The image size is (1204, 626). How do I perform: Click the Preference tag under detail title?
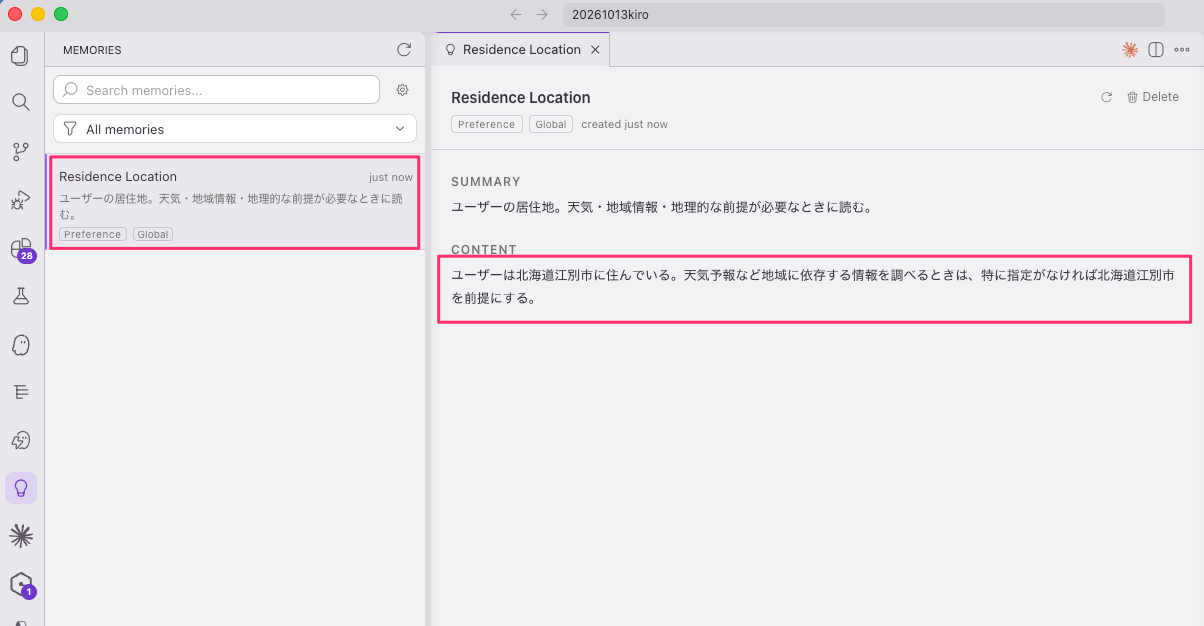pyautogui.click(x=487, y=124)
